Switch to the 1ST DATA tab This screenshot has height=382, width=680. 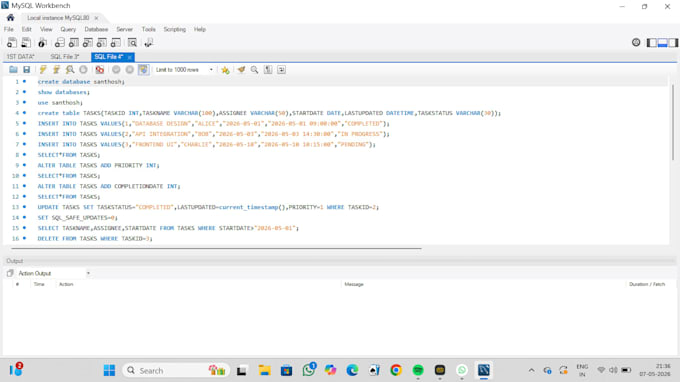(x=20, y=57)
